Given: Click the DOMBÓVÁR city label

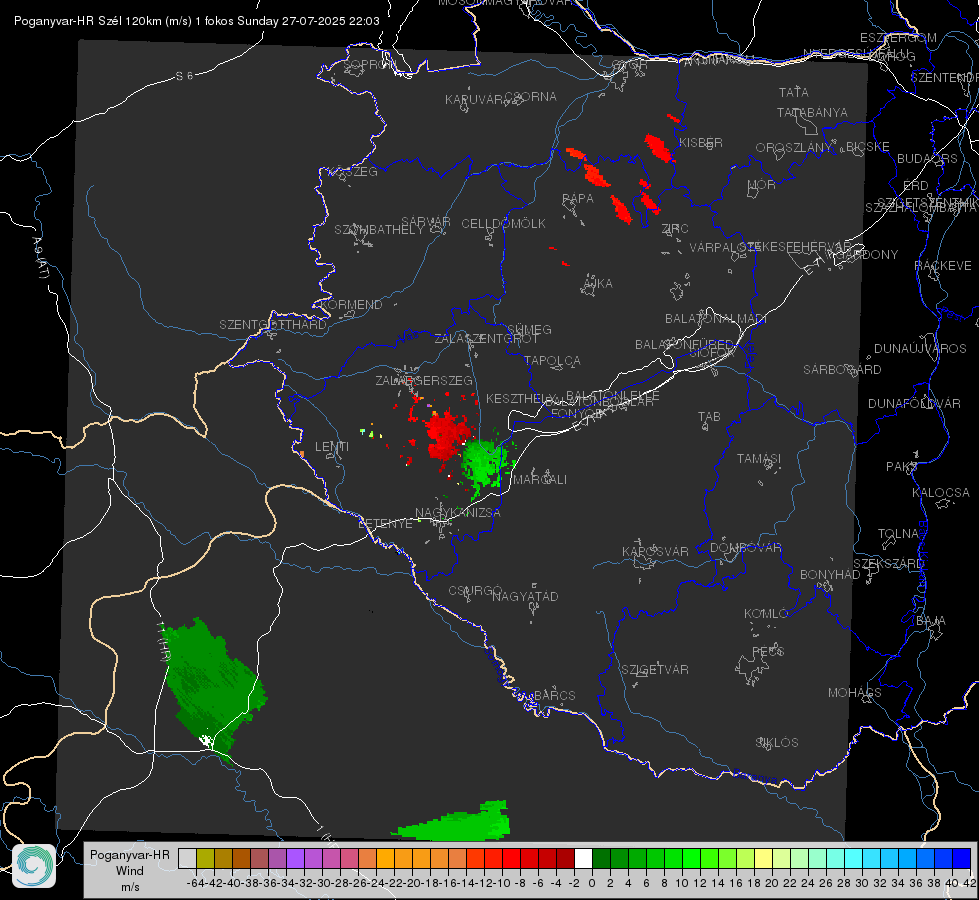Looking at the screenshot, I should click(x=745, y=548).
